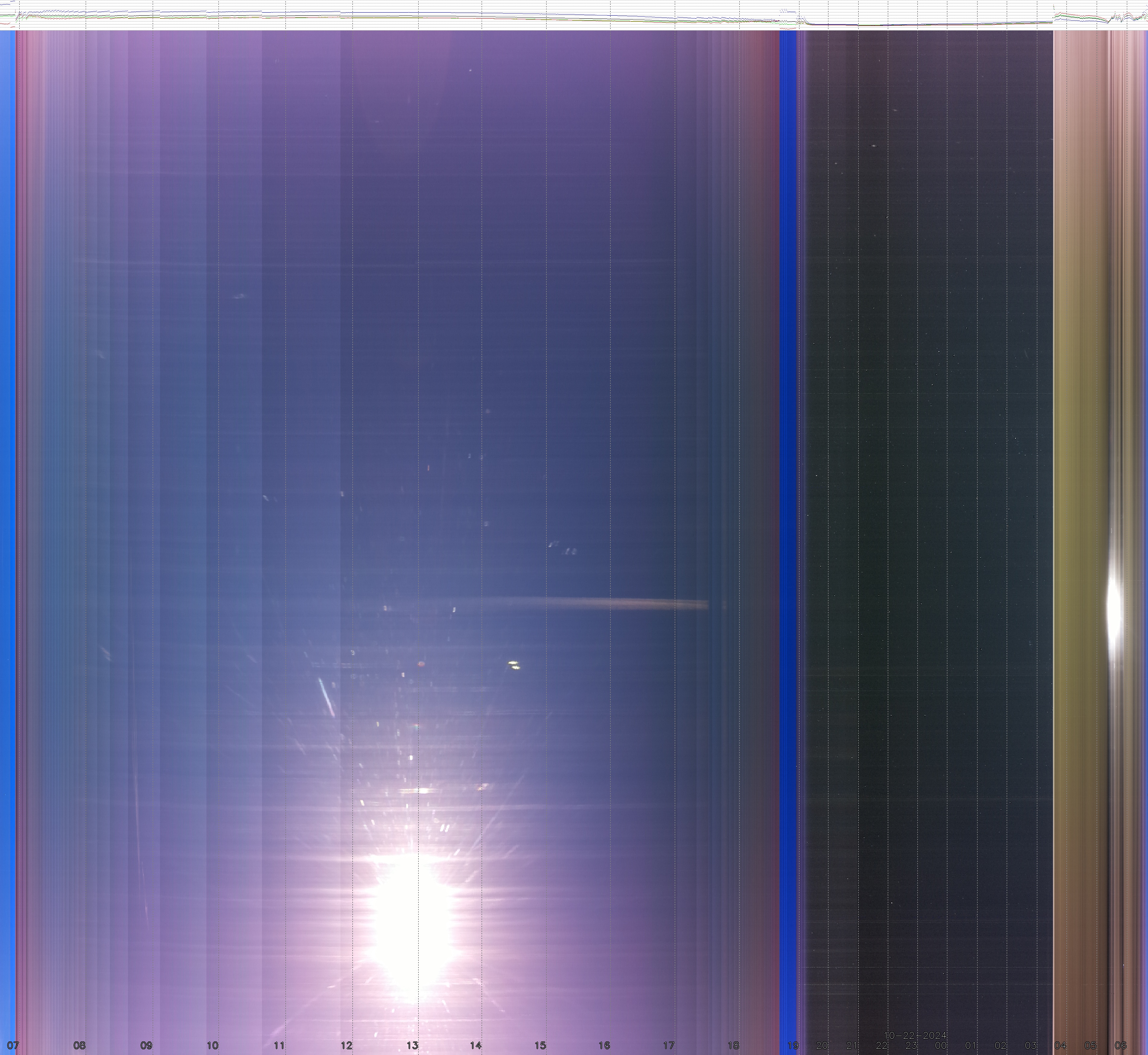Click the "15" hour label
Image resolution: width=1148 pixels, height=1055 pixels.
coord(540,1046)
